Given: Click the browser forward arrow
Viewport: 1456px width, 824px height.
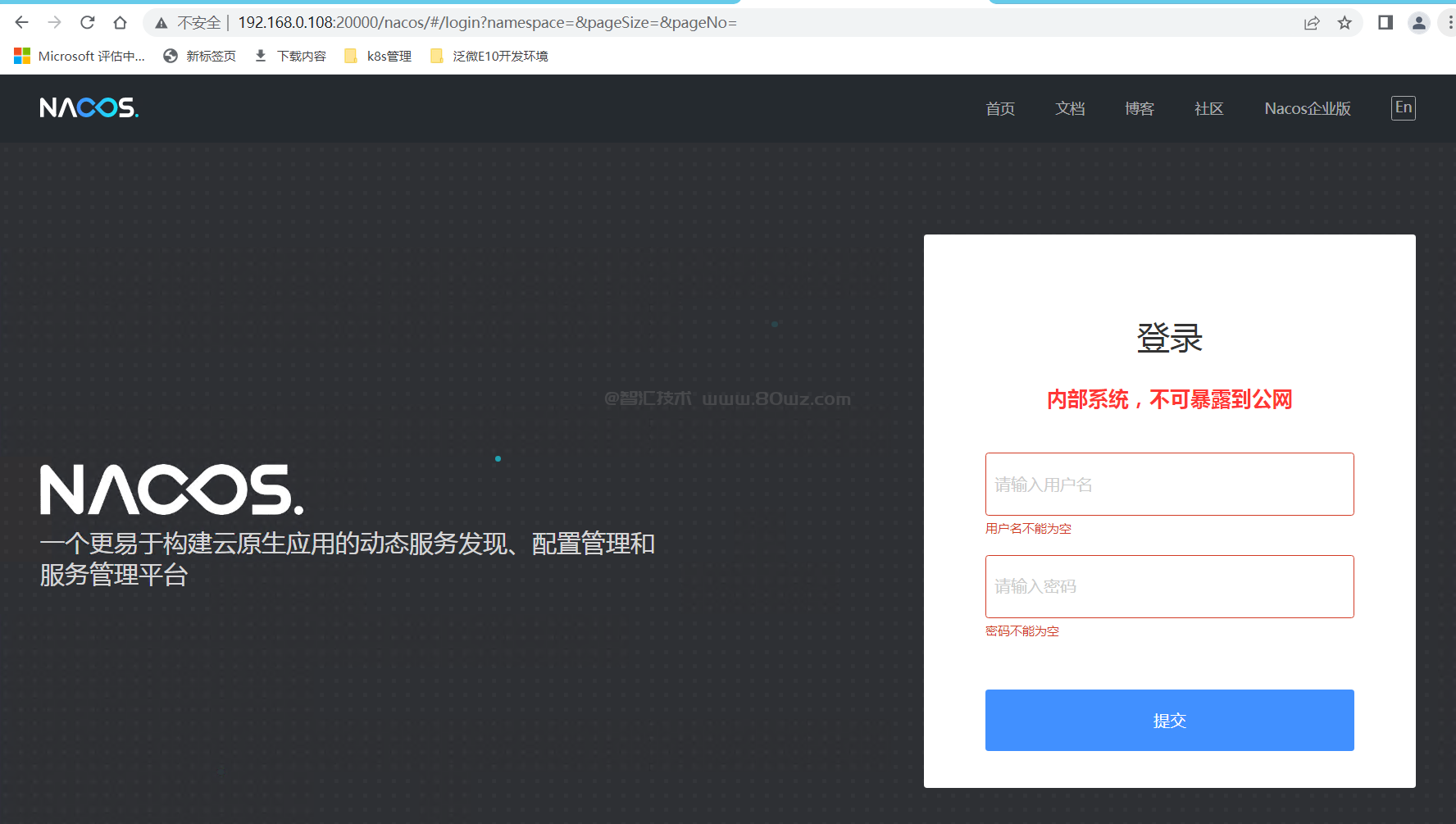Looking at the screenshot, I should tap(54, 23).
